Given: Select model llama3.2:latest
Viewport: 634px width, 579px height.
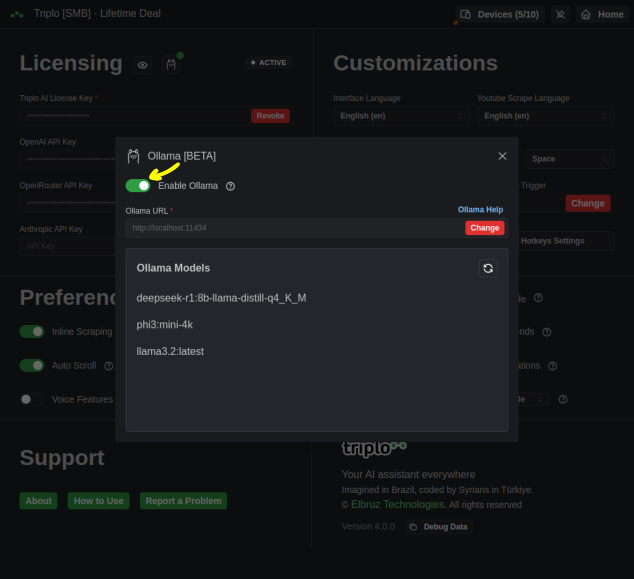Looking at the screenshot, I should coord(170,351).
